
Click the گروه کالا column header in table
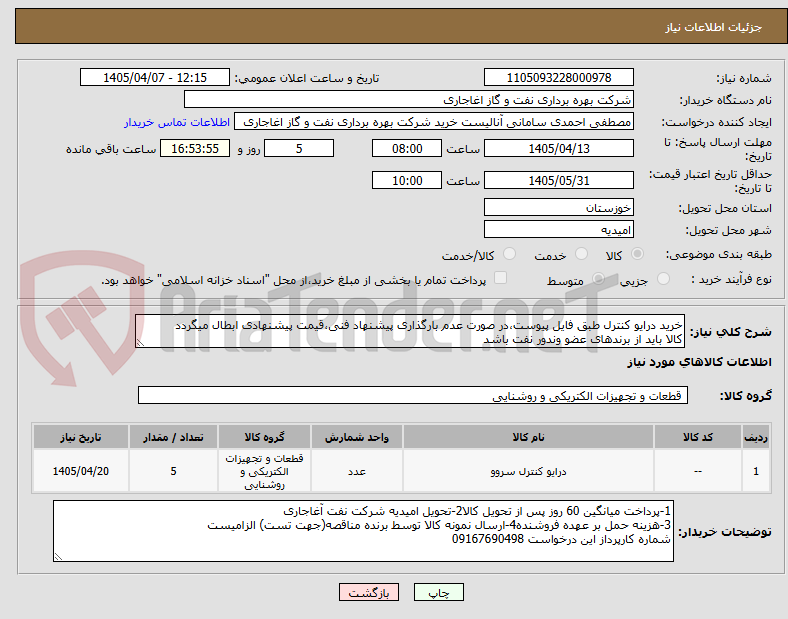264,437
